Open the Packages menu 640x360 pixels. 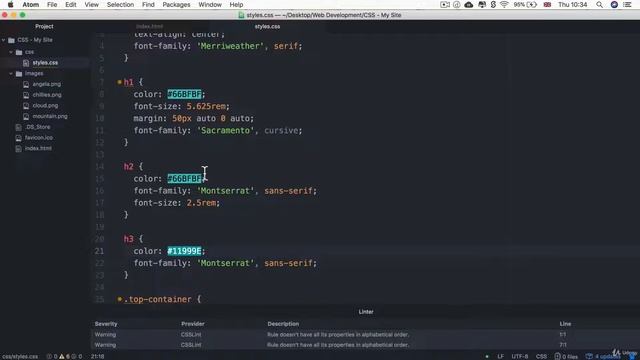pyautogui.click(x=176, y=4)
